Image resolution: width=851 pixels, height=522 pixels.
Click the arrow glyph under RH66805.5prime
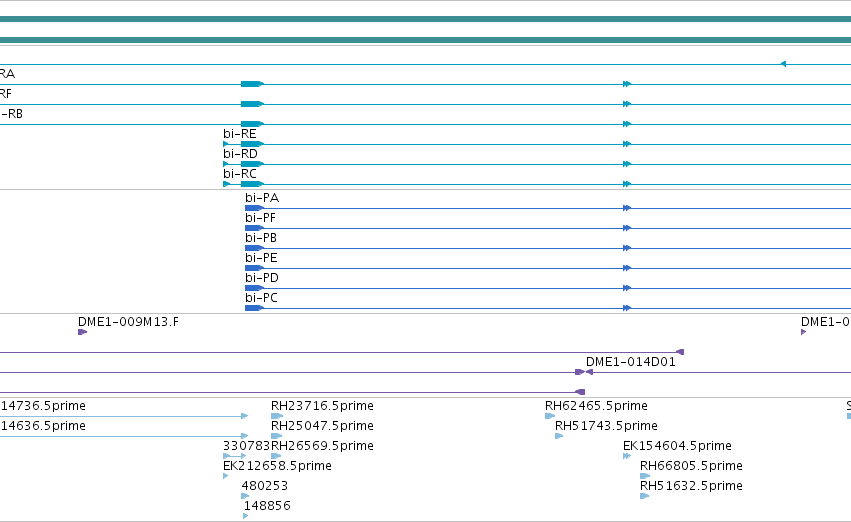[645, 476]
